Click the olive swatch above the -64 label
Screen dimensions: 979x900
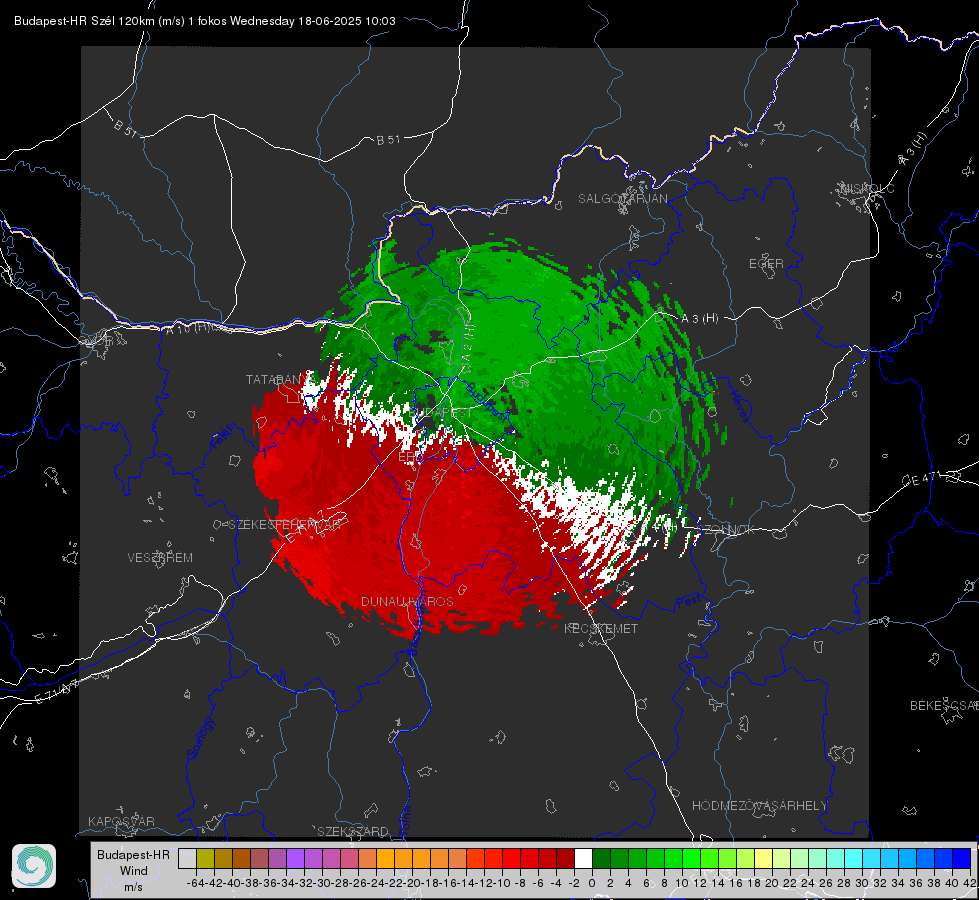(205, 859)
